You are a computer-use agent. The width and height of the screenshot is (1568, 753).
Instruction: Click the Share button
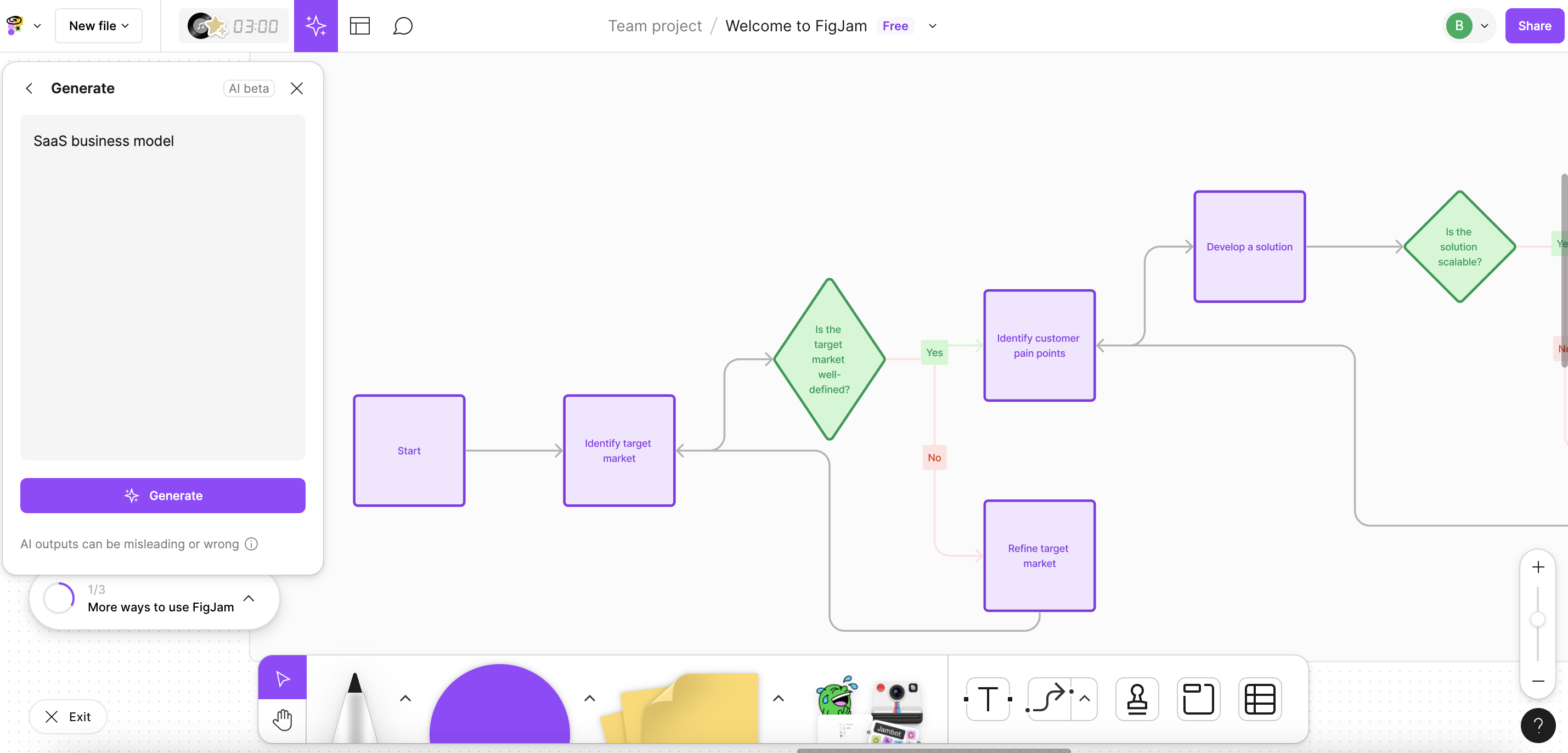[x=1533, y=26]
